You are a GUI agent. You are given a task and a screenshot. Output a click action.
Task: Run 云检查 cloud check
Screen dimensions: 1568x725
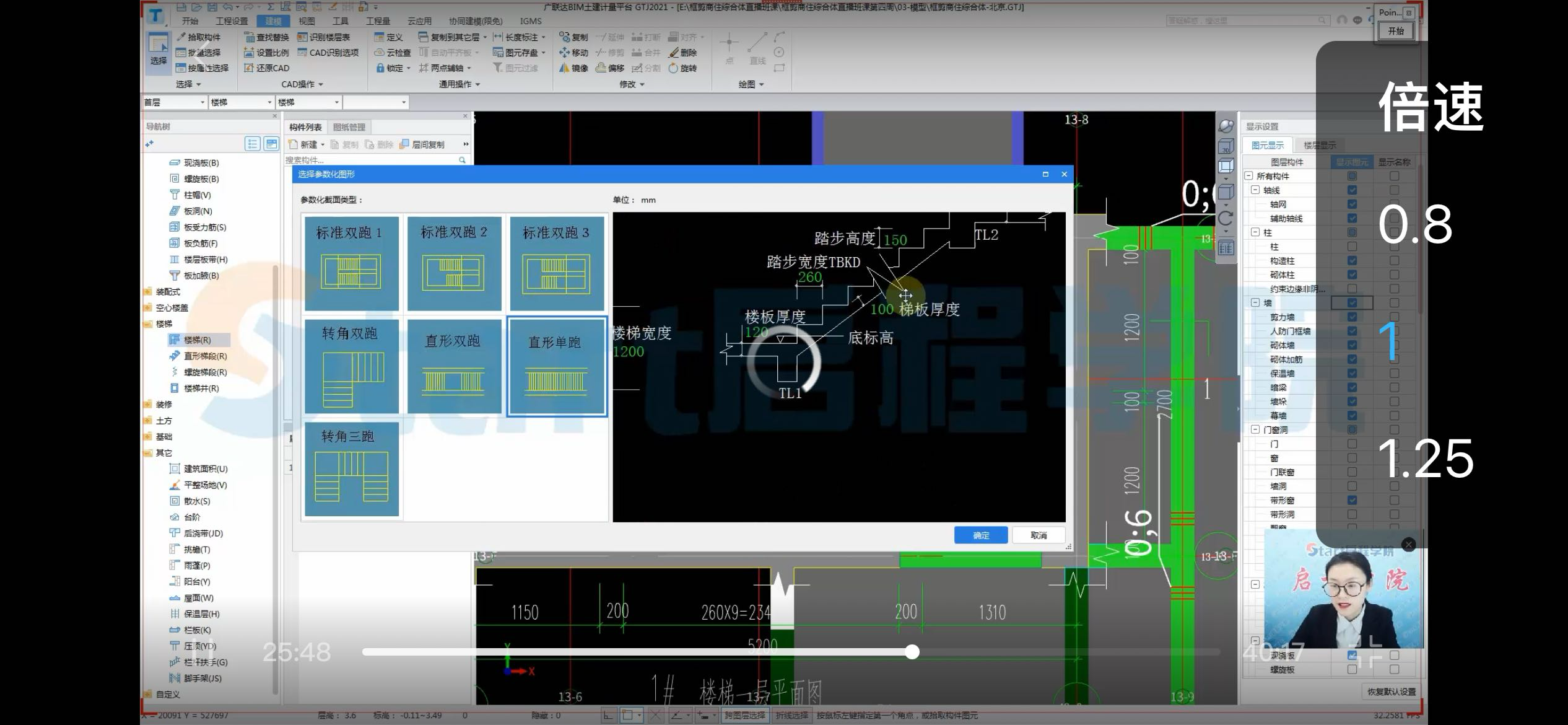(x=393, y=53)
